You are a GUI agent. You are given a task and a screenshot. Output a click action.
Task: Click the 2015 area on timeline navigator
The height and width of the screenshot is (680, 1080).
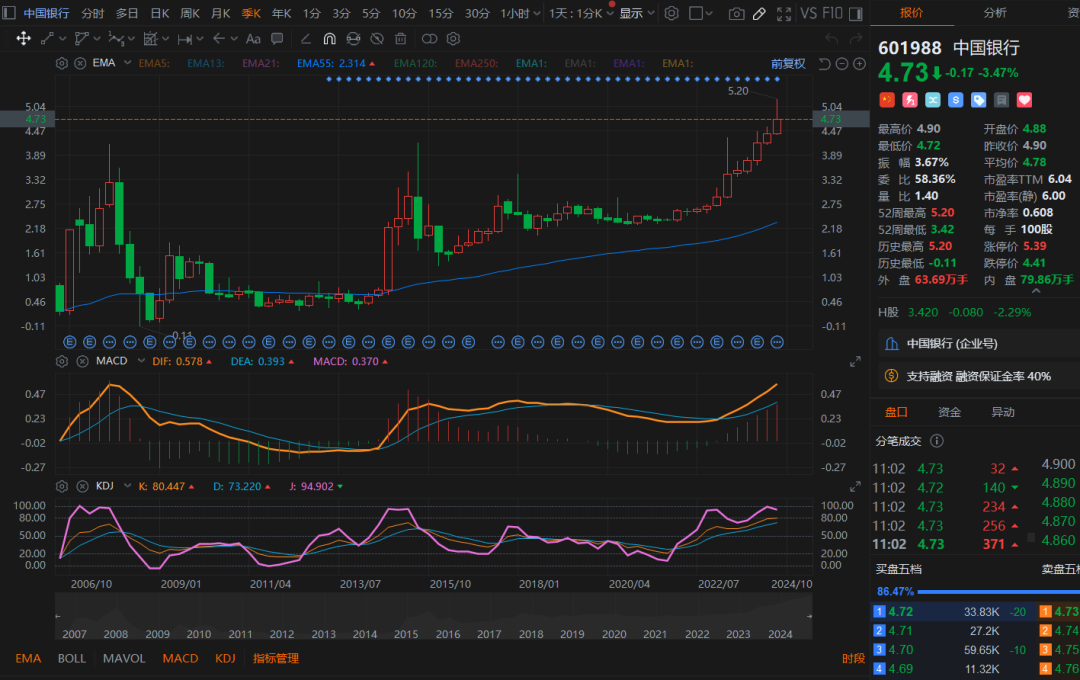[405, 634]
